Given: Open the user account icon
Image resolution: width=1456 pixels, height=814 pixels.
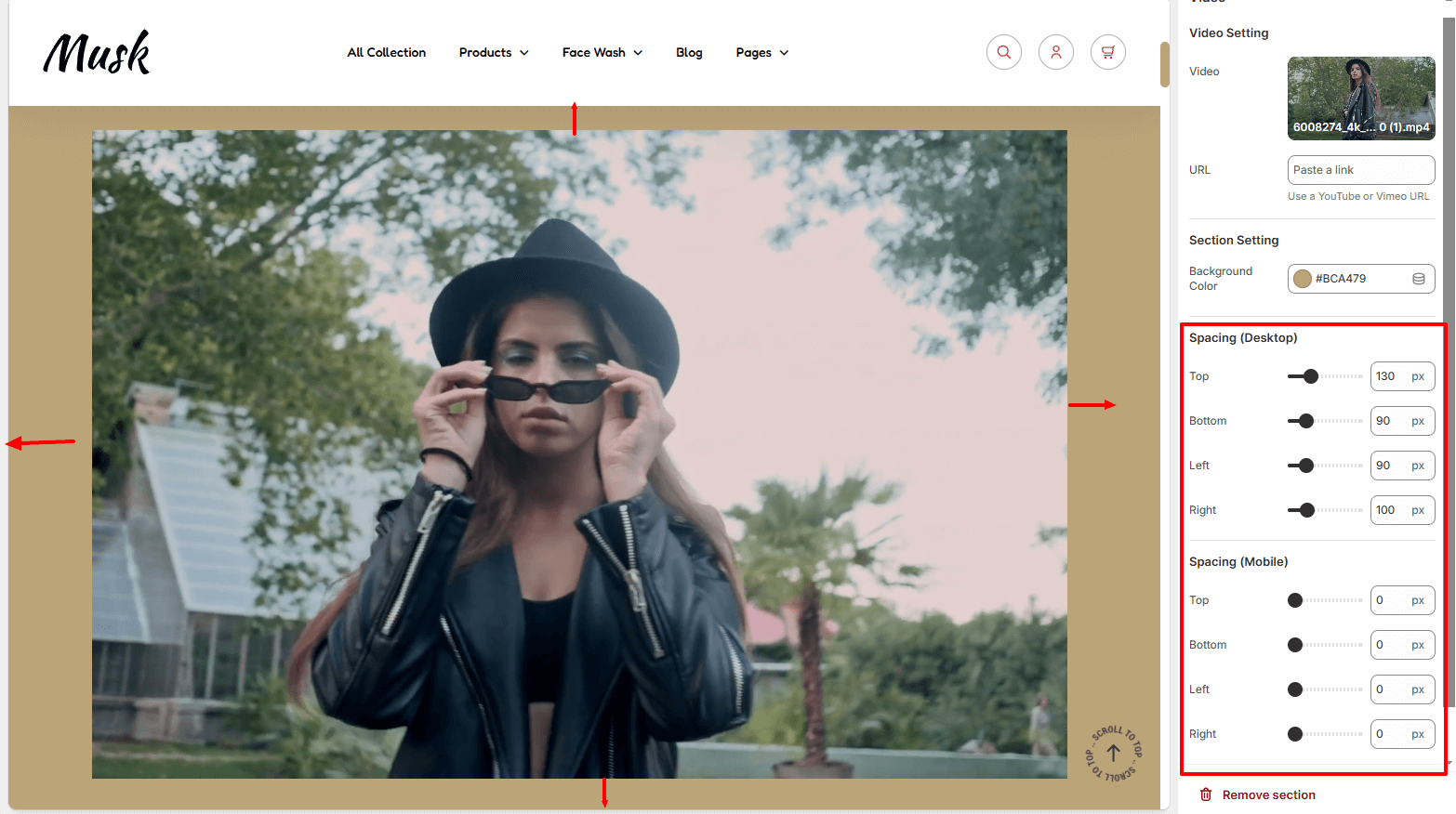Looking at the screenshot, I should pyautogui.click(x=1056, y=52).
